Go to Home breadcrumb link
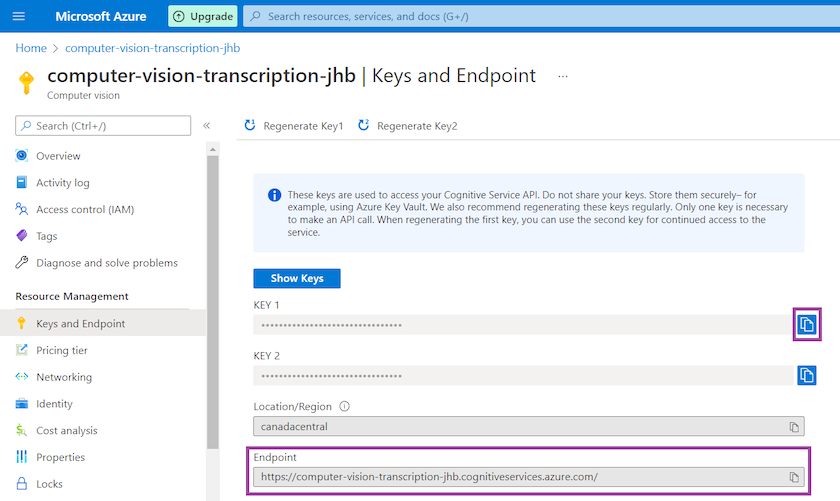This screenshot has width=840, height=501. pyautogui.click(x=31, y=48)
